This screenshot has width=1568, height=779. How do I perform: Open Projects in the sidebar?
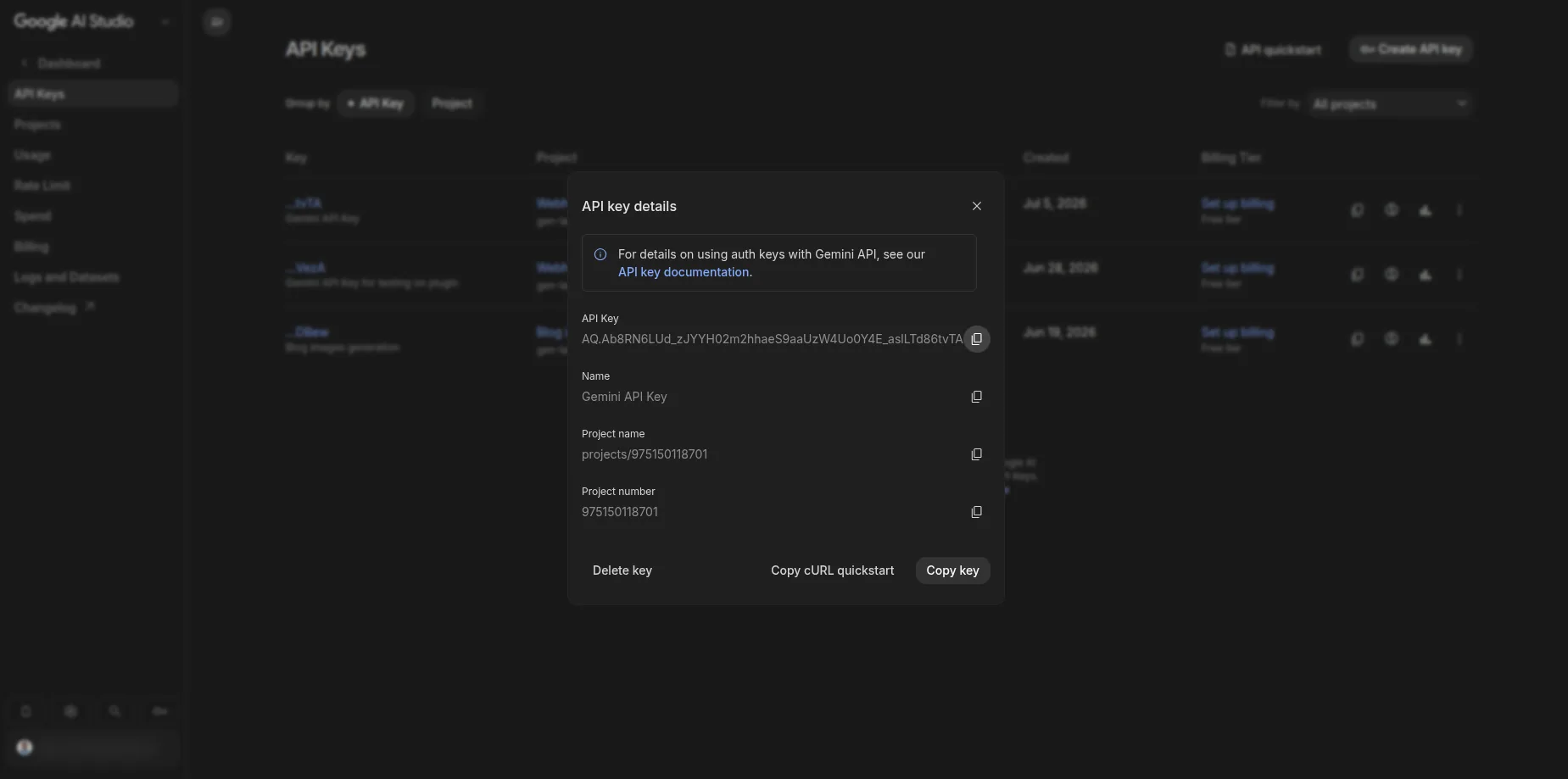[37, 125]
